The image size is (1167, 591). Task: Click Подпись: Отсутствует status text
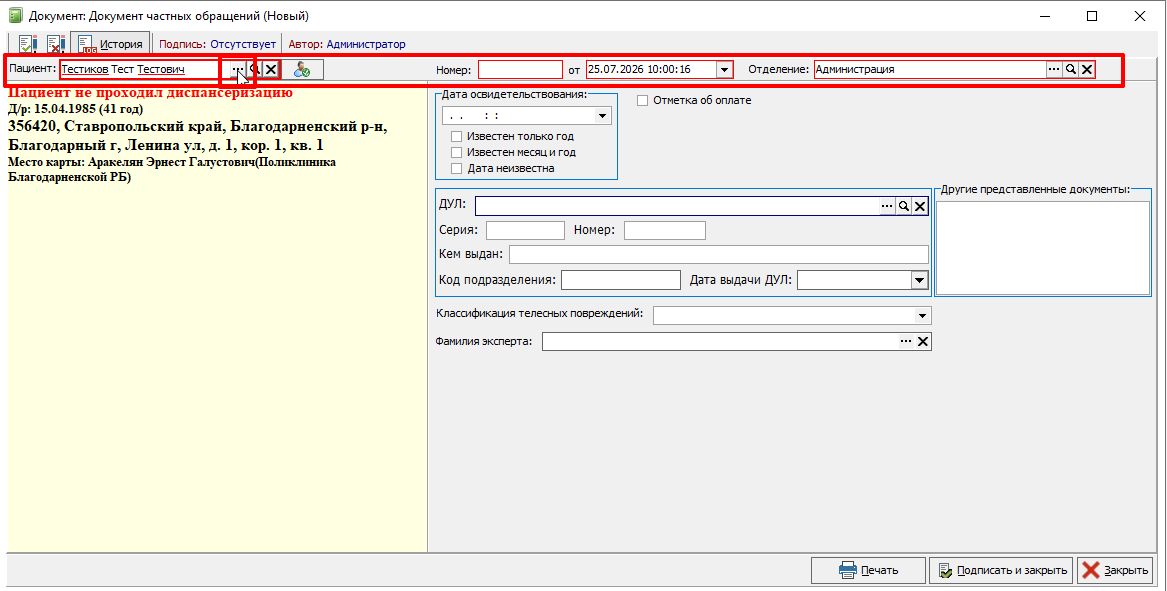(217, 44)
